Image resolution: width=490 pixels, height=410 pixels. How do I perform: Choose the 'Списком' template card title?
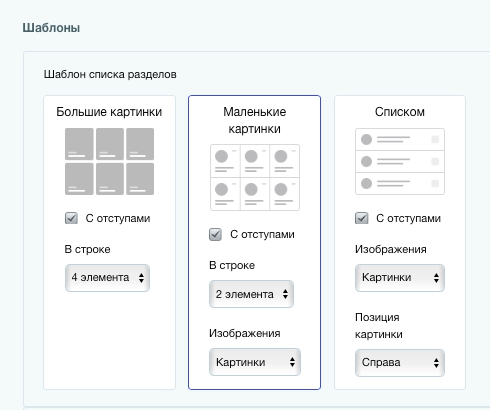[x=400, y=112]
